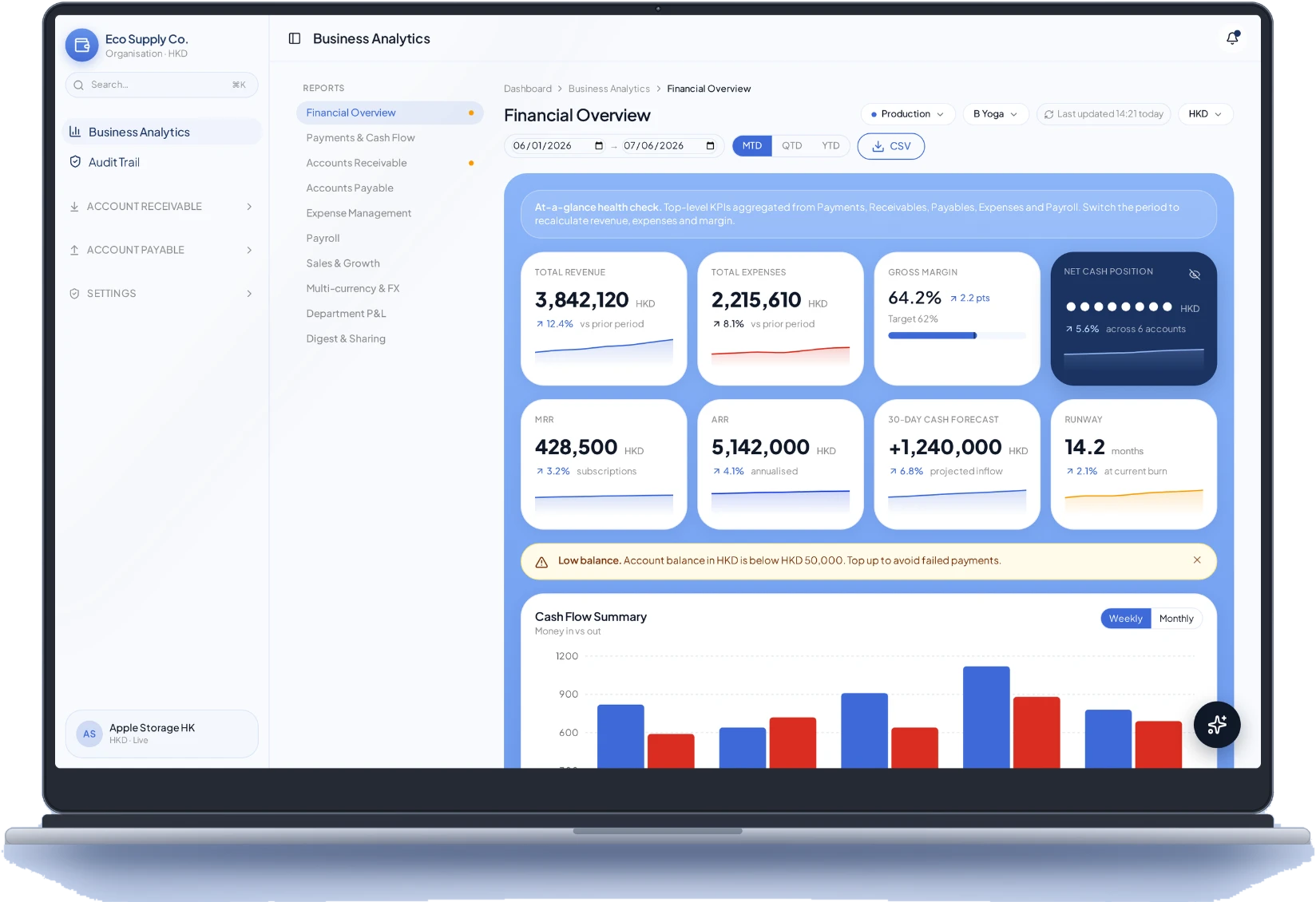Expand ACCOUNT RECEIVABLE section
1316x902 pixels.
[162, 207]
